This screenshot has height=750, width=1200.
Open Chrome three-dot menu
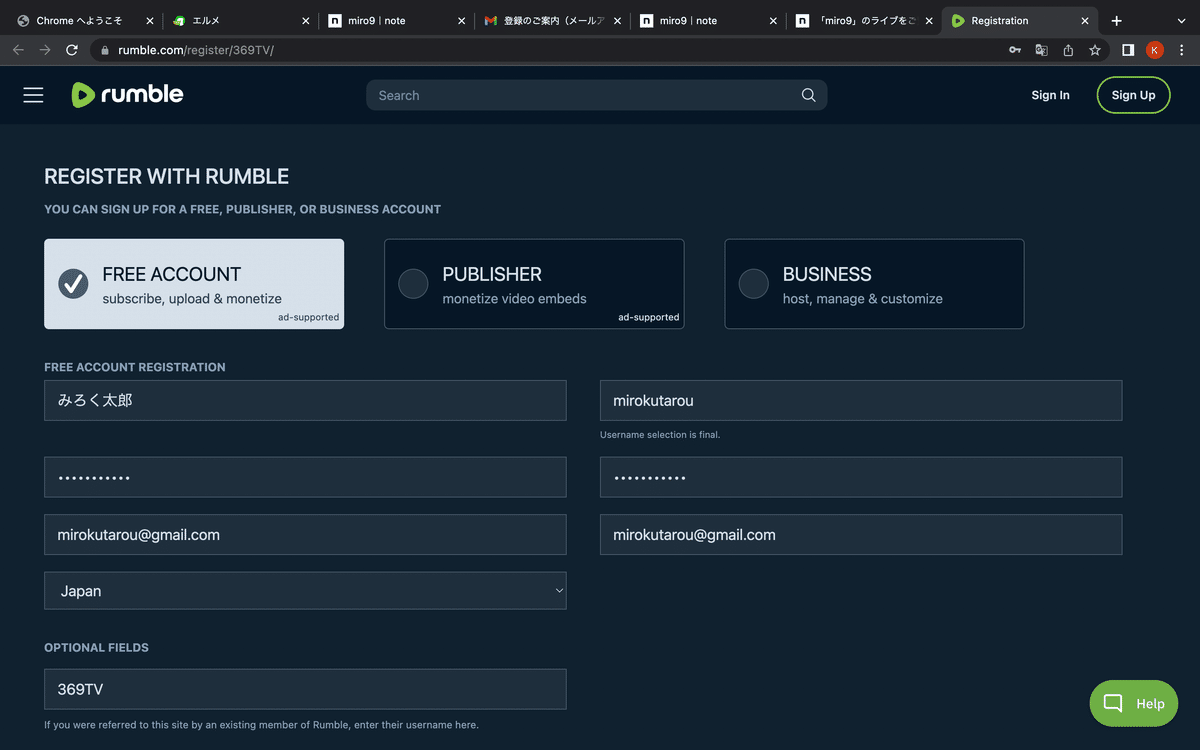point(1182,50)
